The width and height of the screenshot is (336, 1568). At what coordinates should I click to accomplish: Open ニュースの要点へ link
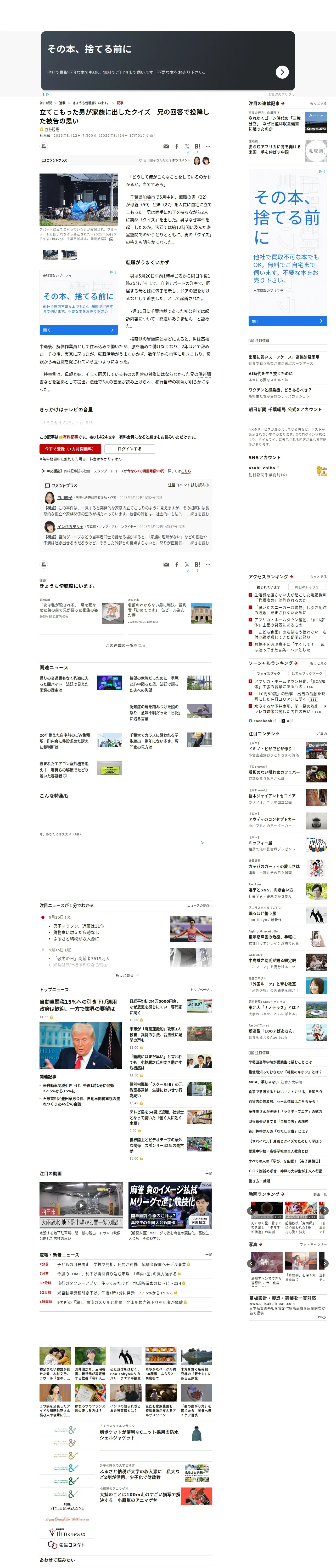[199, 905]
